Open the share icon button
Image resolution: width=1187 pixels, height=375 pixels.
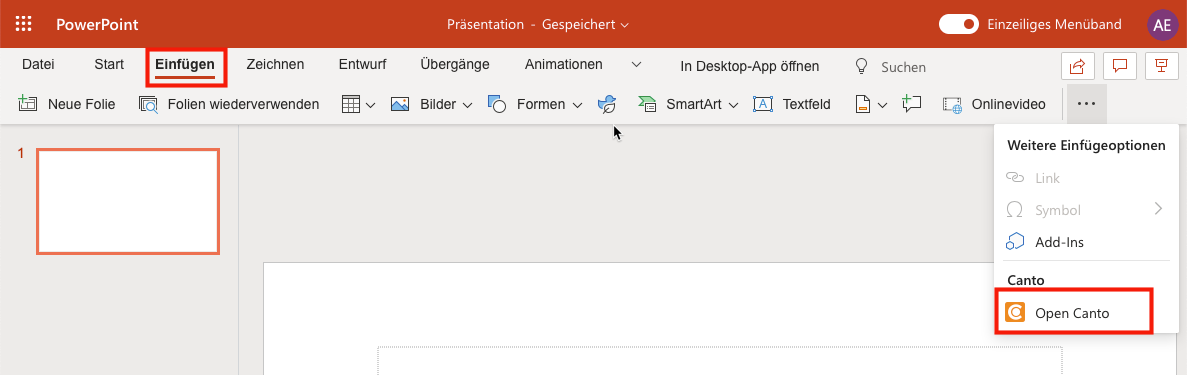(x=1077, y=66)
